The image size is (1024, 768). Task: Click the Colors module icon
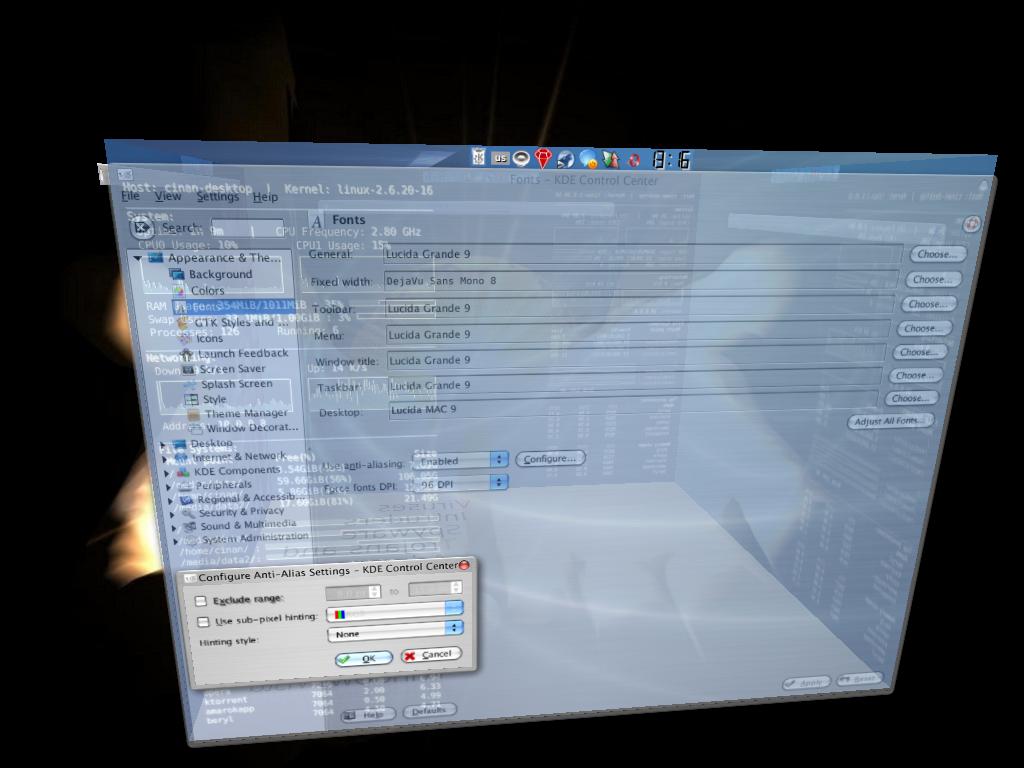178,291
